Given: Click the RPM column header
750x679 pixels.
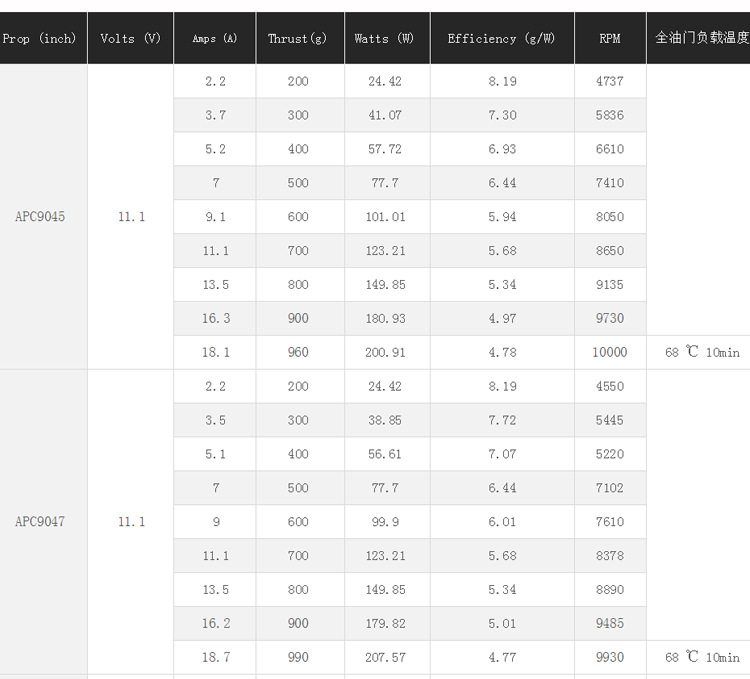Looking at the screenshot, I should pyautogui.click(x=610, y=39).
